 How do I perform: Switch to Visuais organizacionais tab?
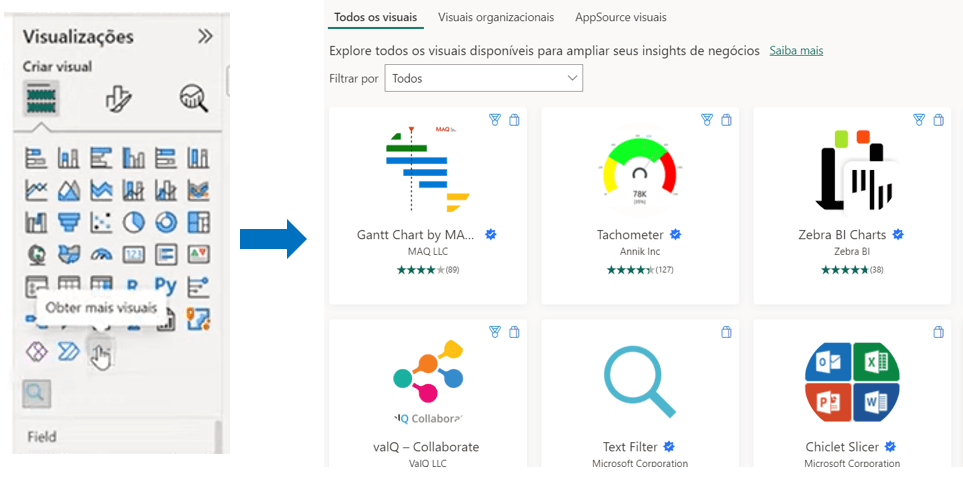pyautogui.click(x=495, y=17)
